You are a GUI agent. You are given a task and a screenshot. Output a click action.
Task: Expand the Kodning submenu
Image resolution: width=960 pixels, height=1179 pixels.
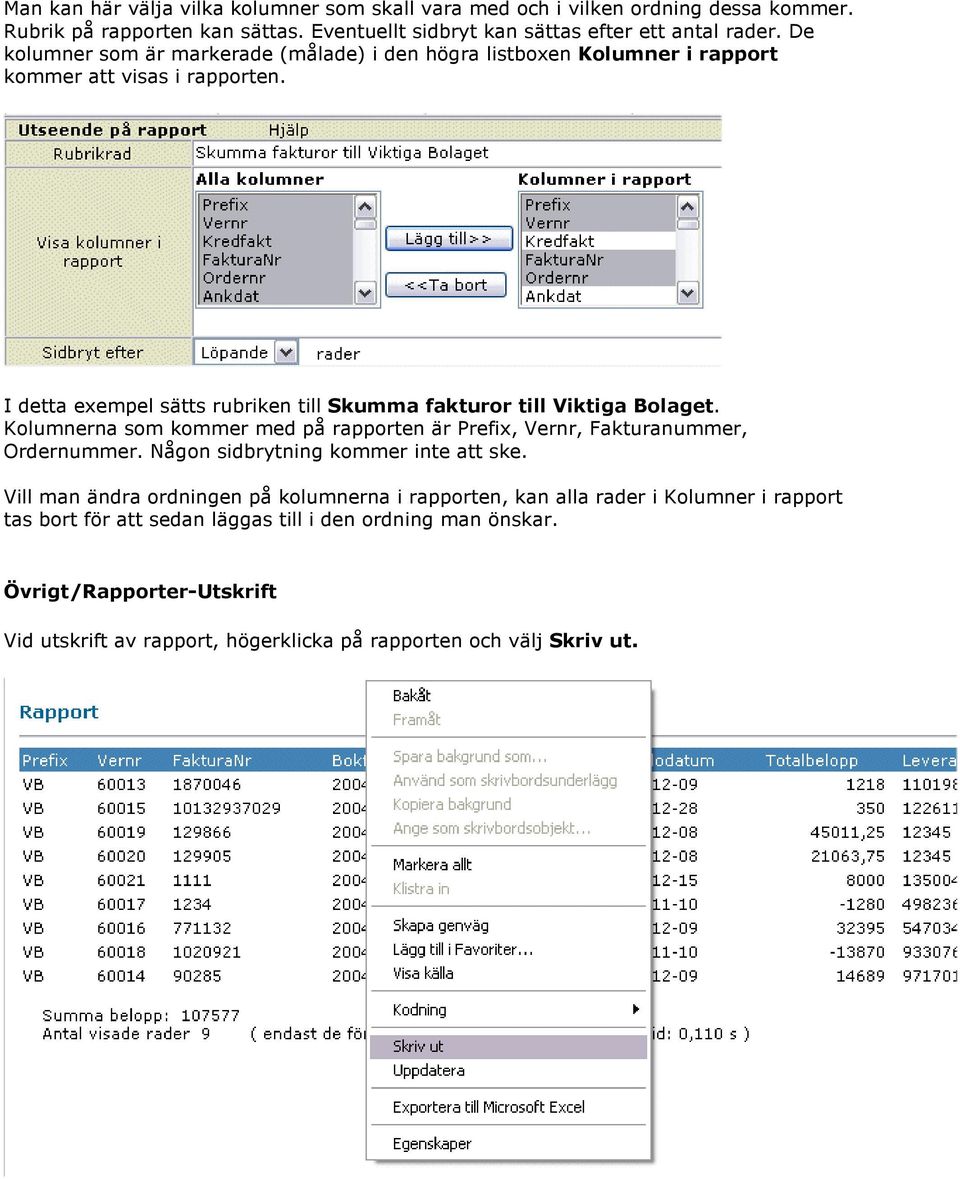coord(508,1010)
